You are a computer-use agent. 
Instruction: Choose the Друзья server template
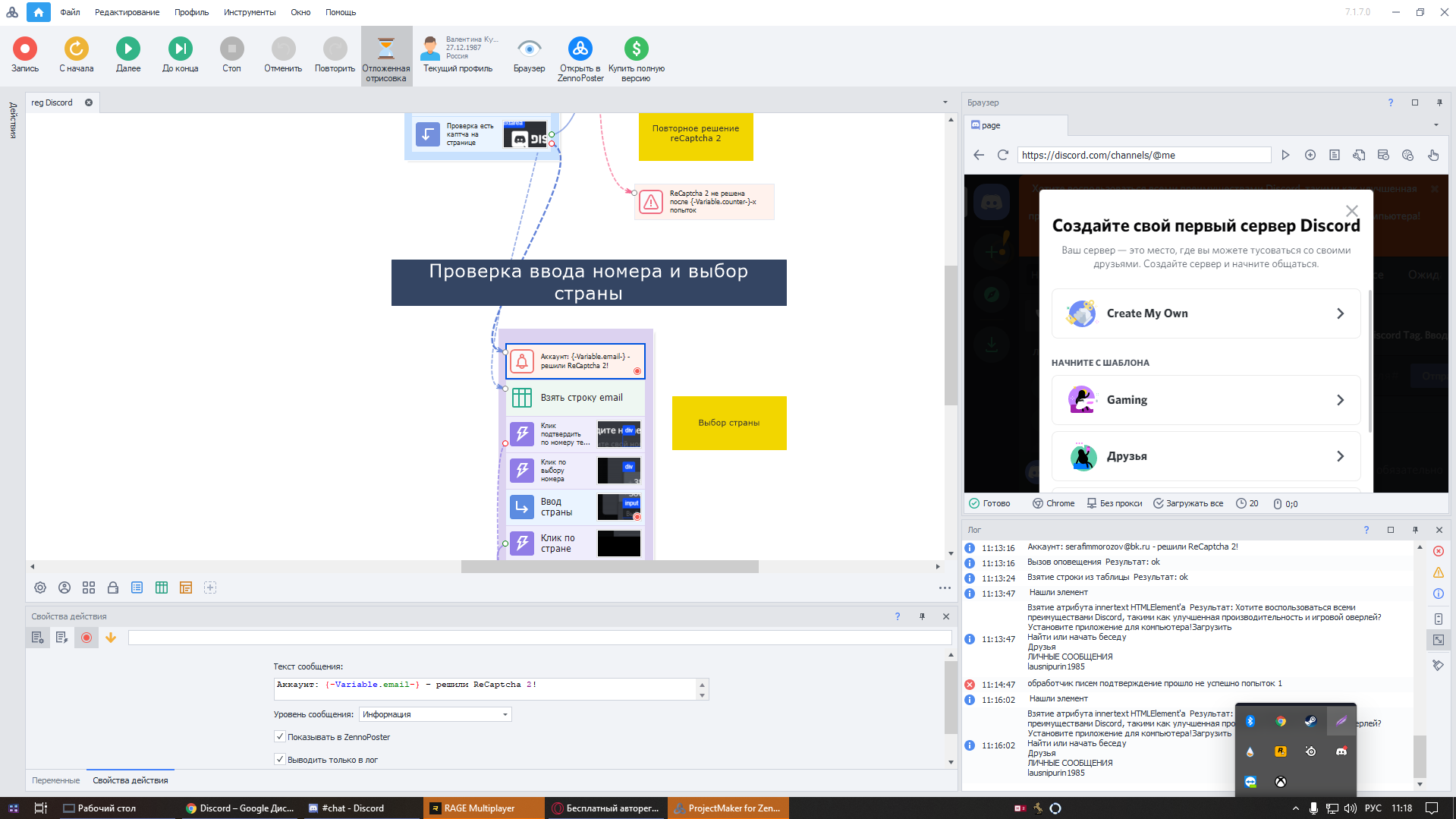click(x=1206, y=456)
